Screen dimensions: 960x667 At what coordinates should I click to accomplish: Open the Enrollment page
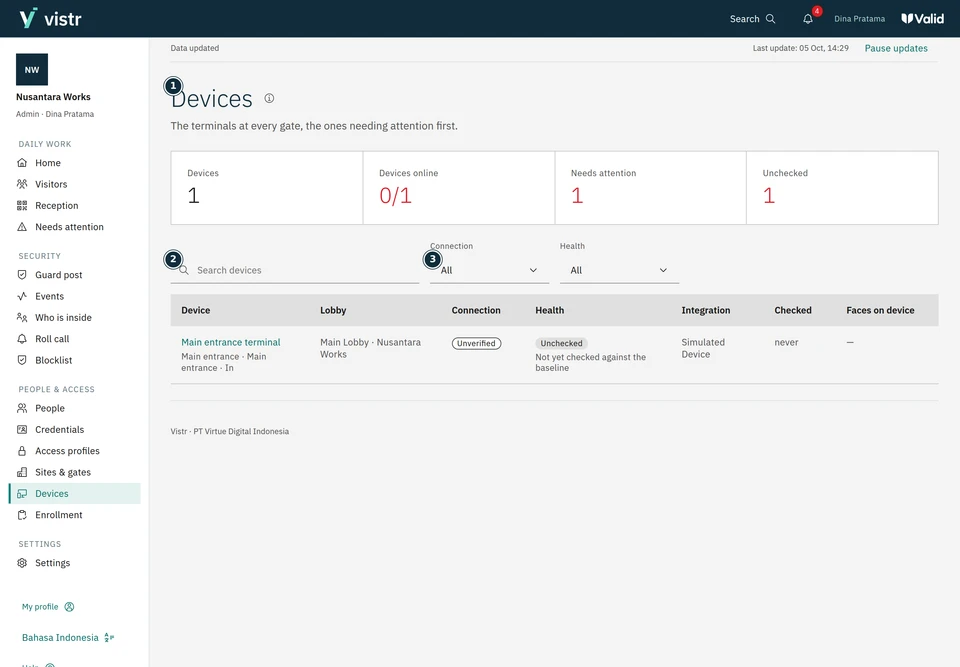click(x=58, y=515)
